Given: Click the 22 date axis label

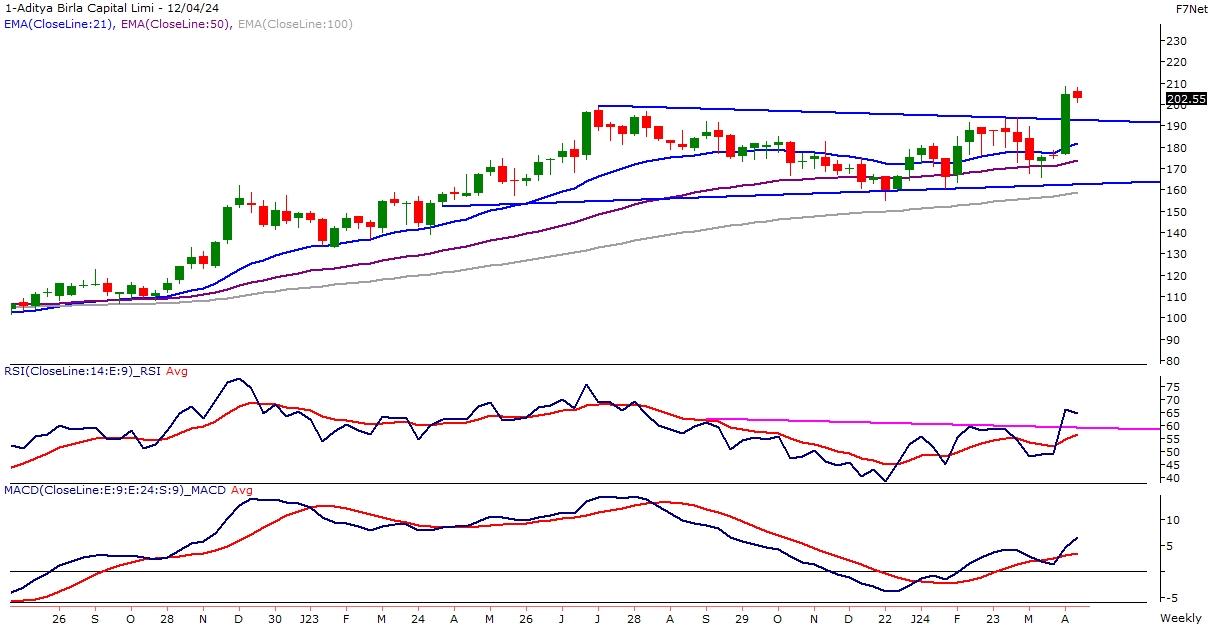Looking at the screenshot, I should [885, 619].
